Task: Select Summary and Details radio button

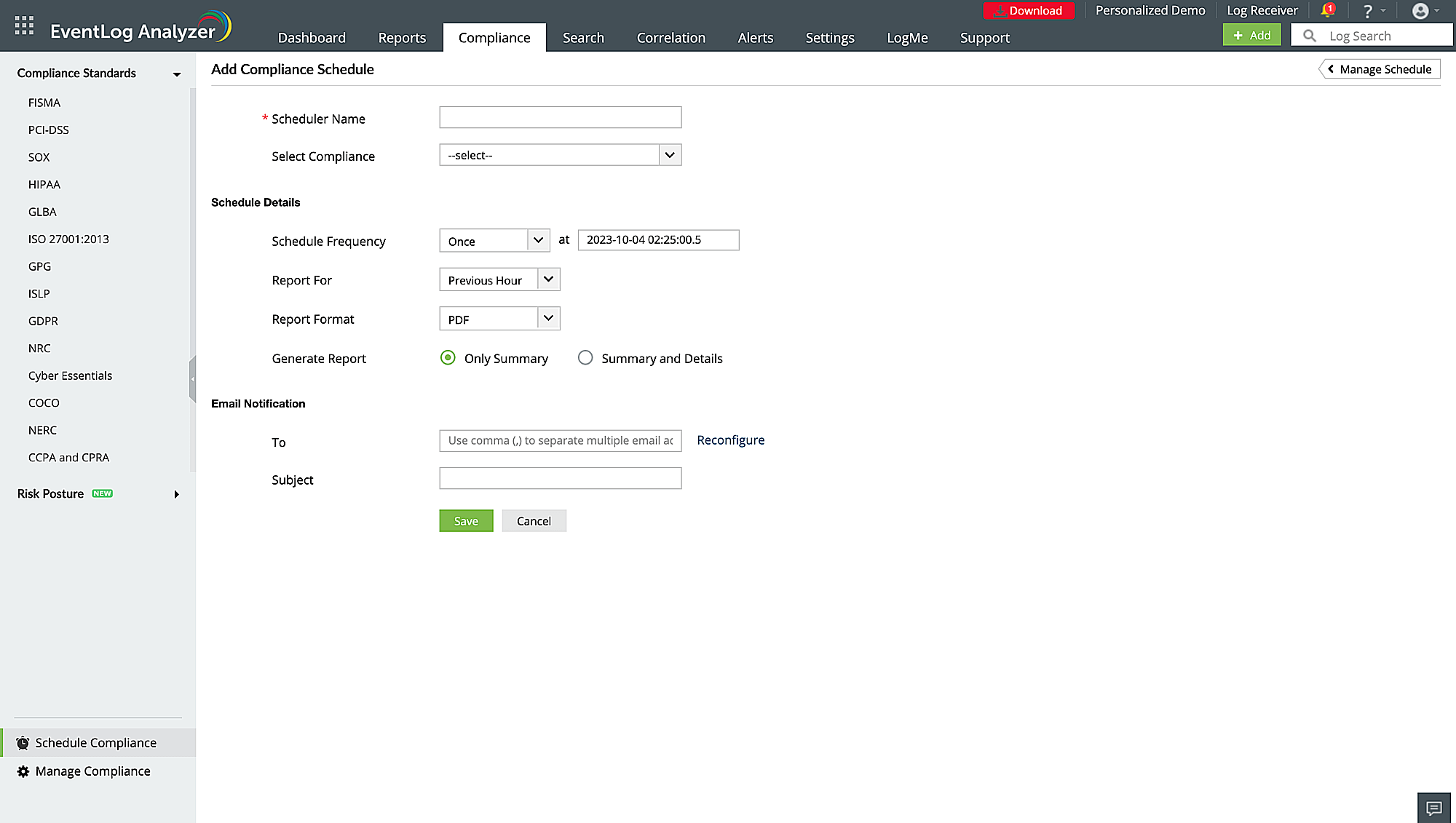Action: [584, 358]
